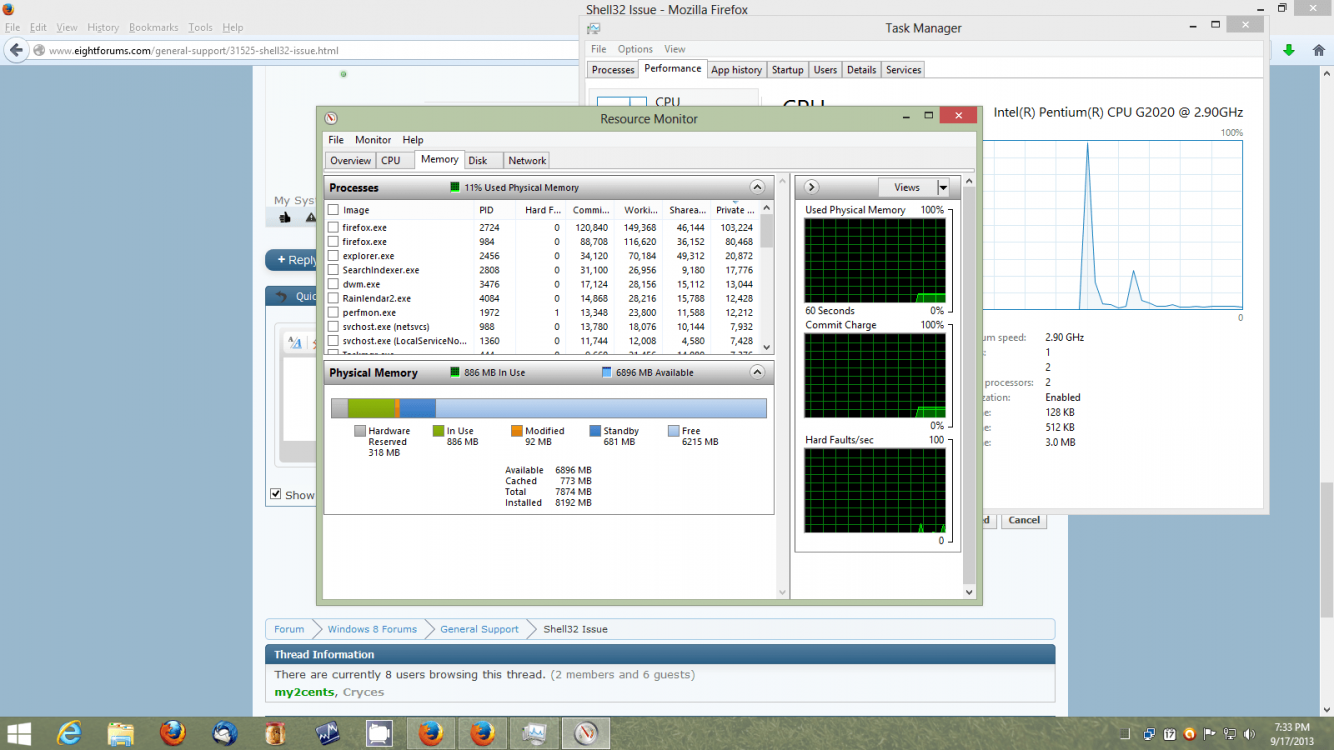Check the perfmon.exe checkbox
The image size is (1334, 750).
click(334, 312)
